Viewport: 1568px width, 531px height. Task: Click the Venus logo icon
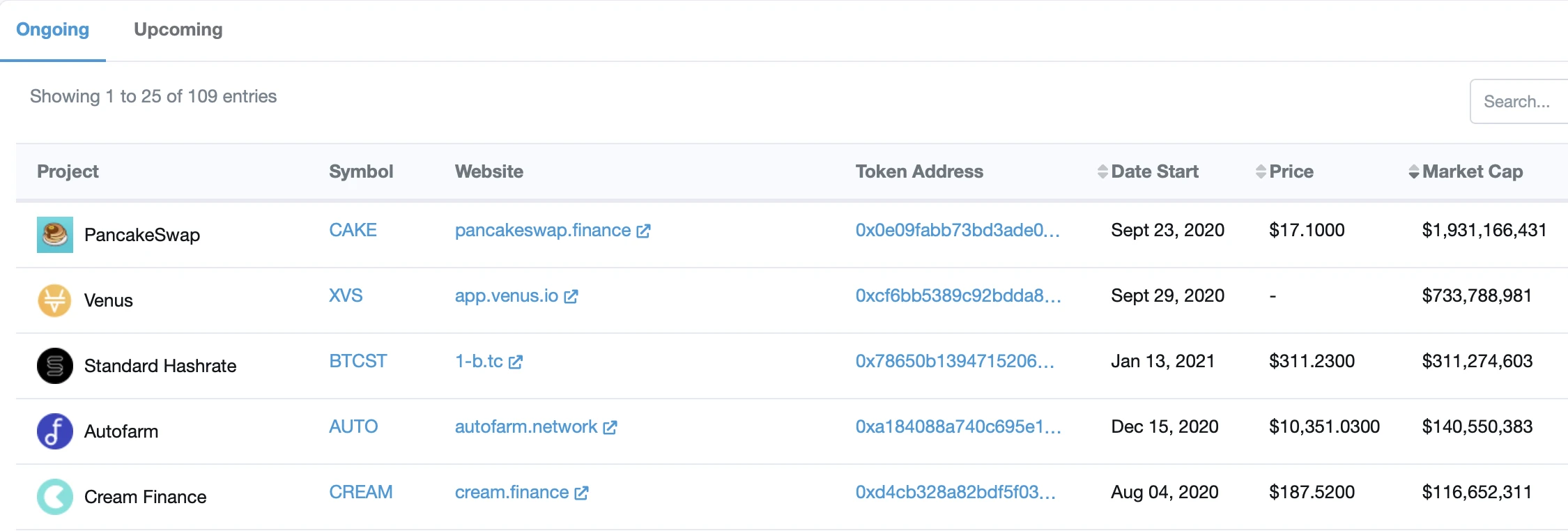(x=54, y=300)
